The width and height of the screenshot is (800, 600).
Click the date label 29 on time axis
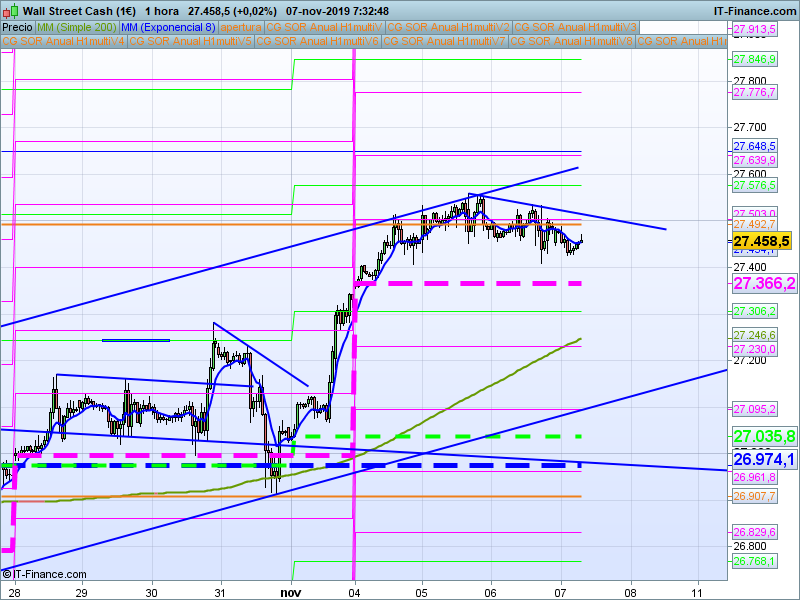[x=82, y=593]
